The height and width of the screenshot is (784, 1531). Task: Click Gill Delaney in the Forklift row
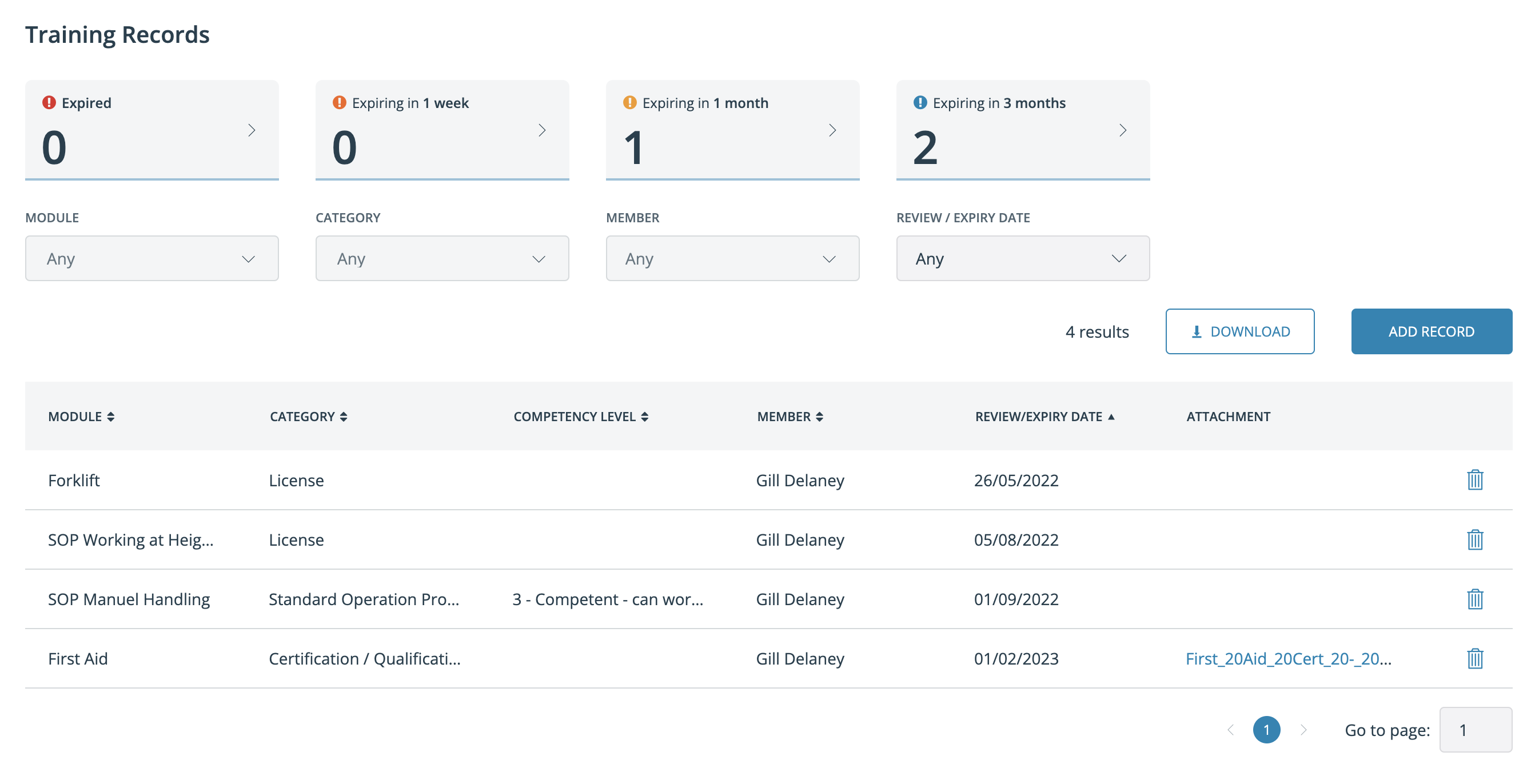click(x=800, y=480)
